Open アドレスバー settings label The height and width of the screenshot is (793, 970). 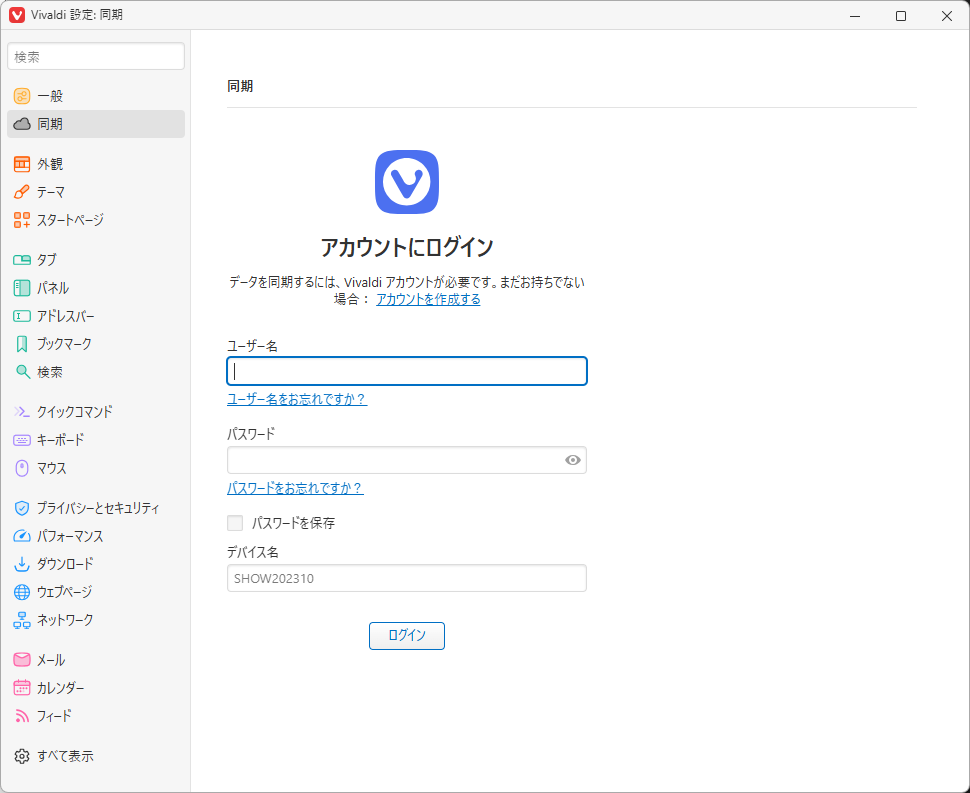66,316
